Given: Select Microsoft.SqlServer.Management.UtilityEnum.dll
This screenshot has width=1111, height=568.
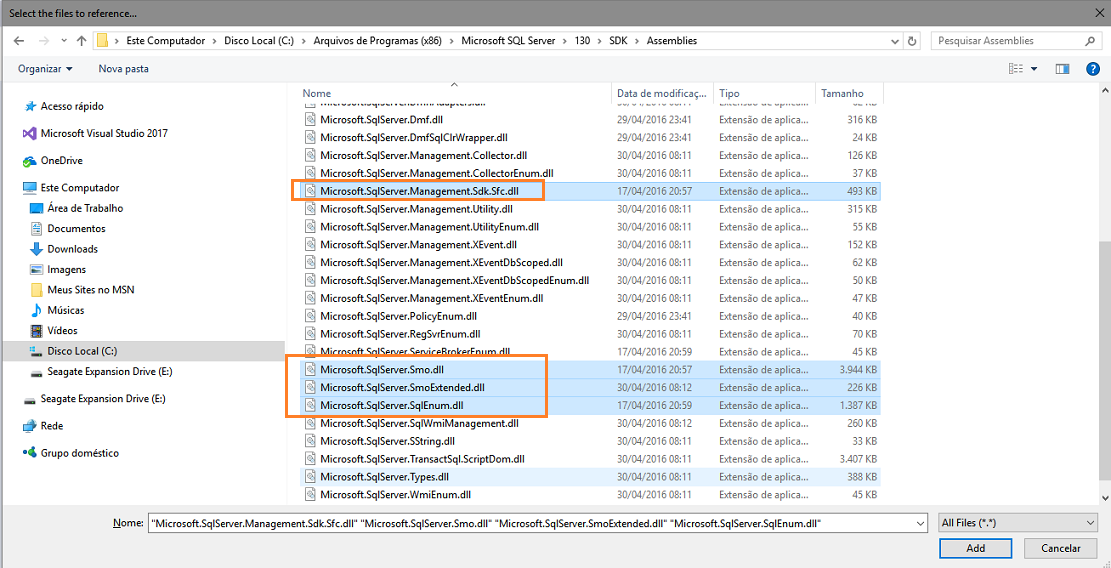Looking at the screenshot, I should tap(429, 227).
